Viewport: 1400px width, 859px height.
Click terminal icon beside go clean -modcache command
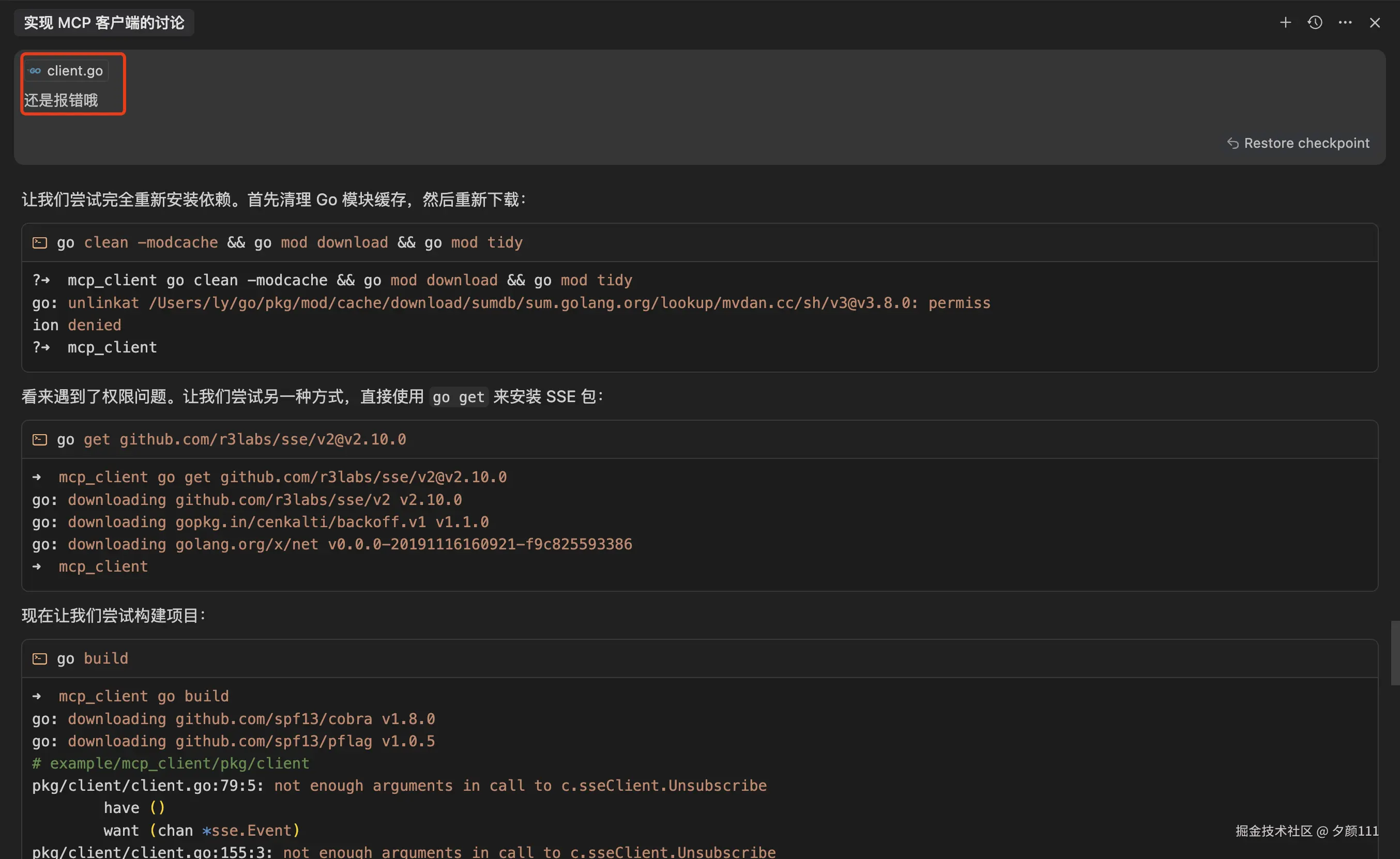click(x=40, y=243)
